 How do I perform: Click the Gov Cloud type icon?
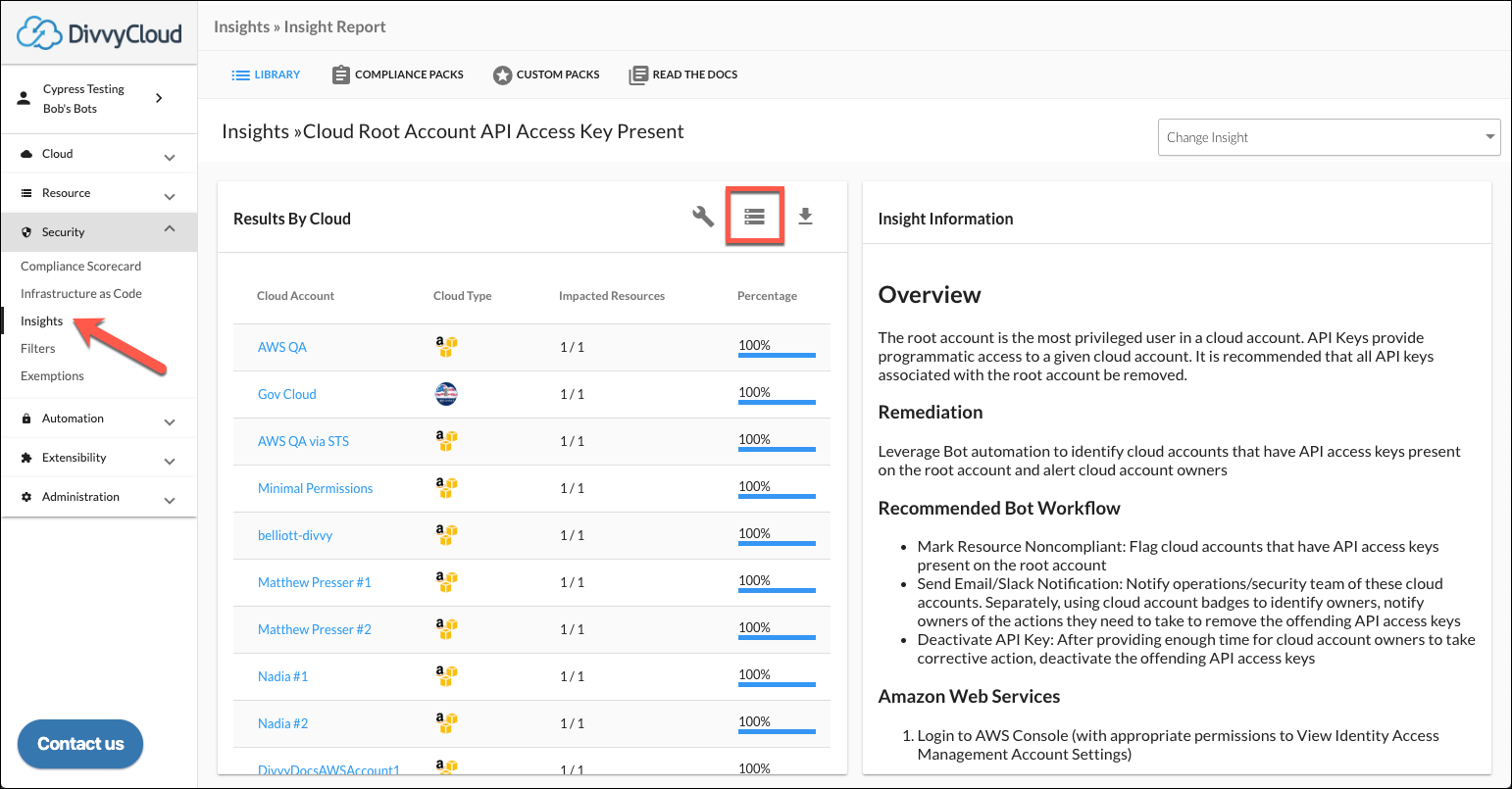(x=446, y=394)
